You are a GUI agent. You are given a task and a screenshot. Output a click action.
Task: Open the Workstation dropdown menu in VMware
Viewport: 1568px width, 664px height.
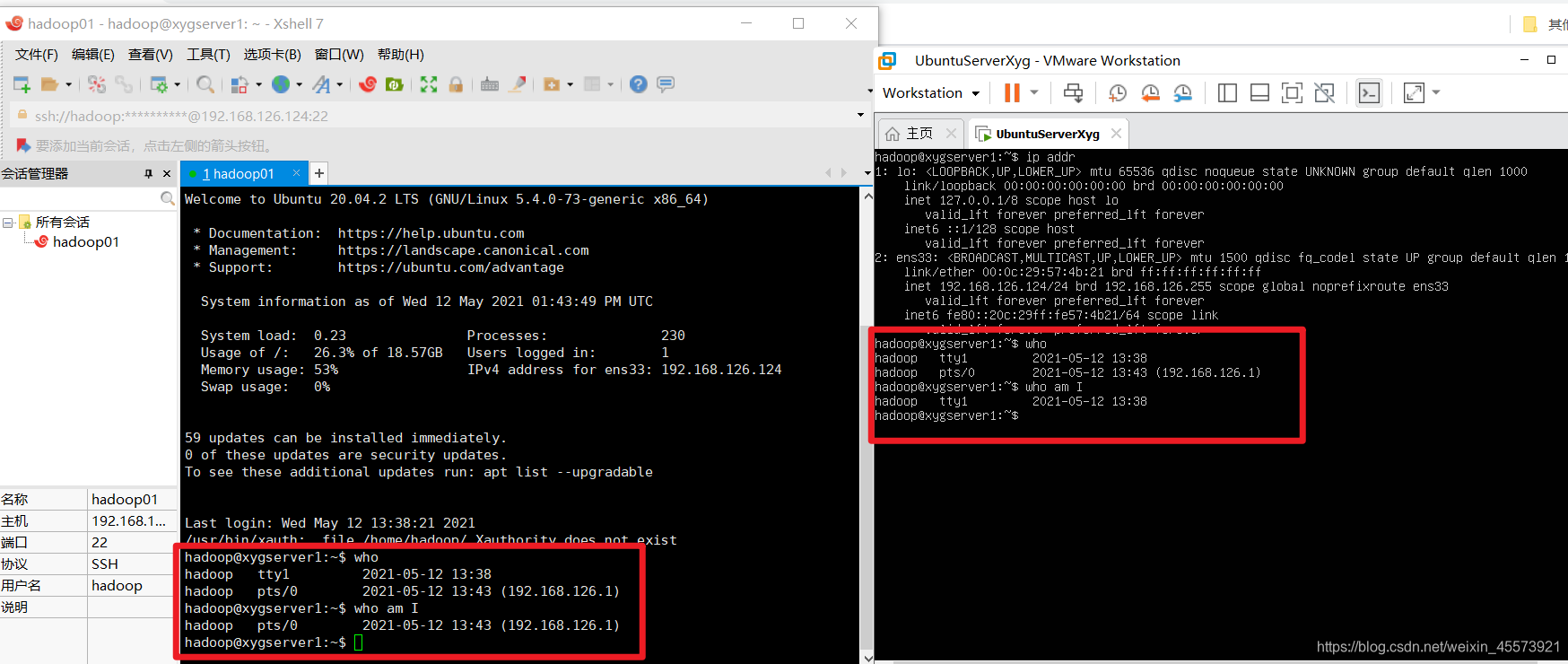pyautogui.click(x=931, y=92)
